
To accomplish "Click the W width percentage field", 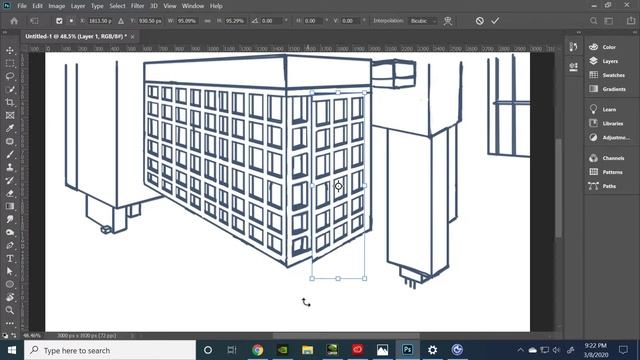I will [188, 21].
